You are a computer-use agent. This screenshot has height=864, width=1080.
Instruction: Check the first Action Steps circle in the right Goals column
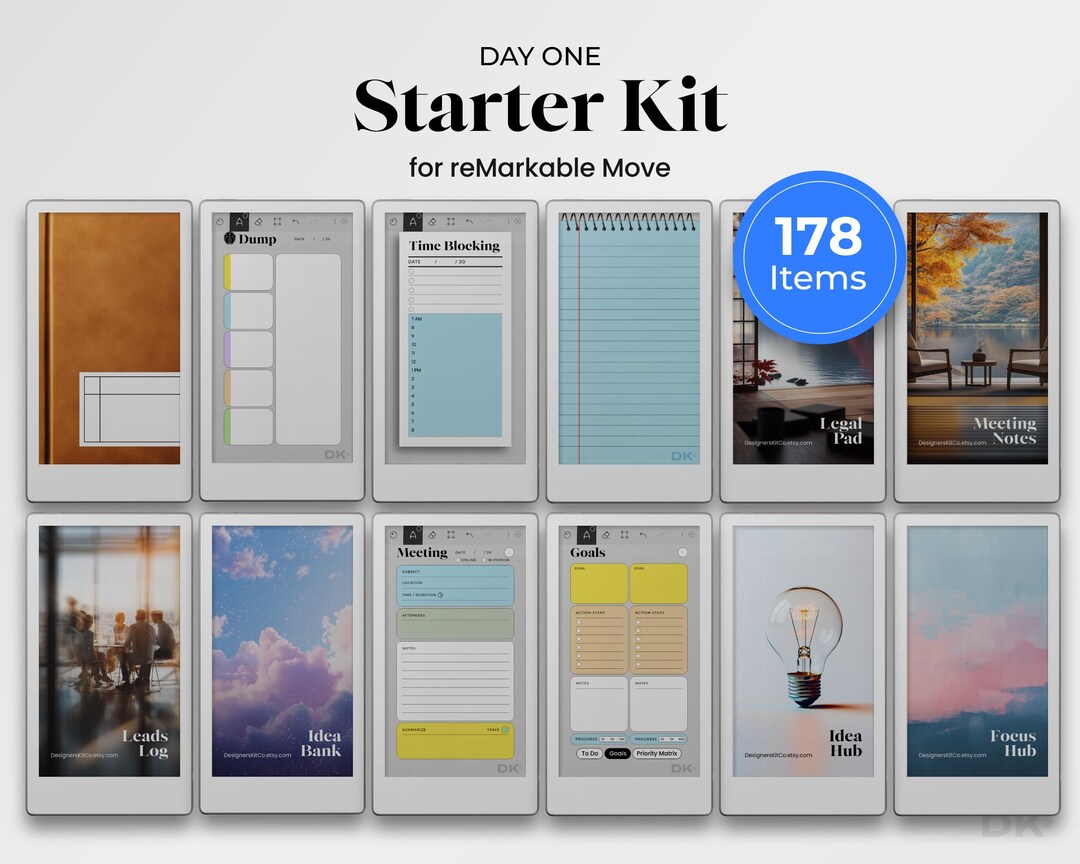pos(638,622)
